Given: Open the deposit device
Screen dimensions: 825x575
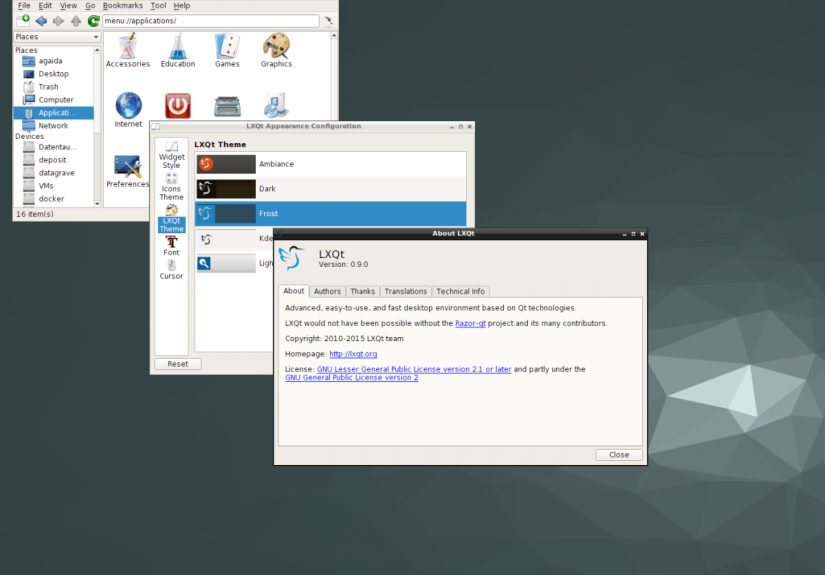Looking at the screenshot, I should coord(54,160).
